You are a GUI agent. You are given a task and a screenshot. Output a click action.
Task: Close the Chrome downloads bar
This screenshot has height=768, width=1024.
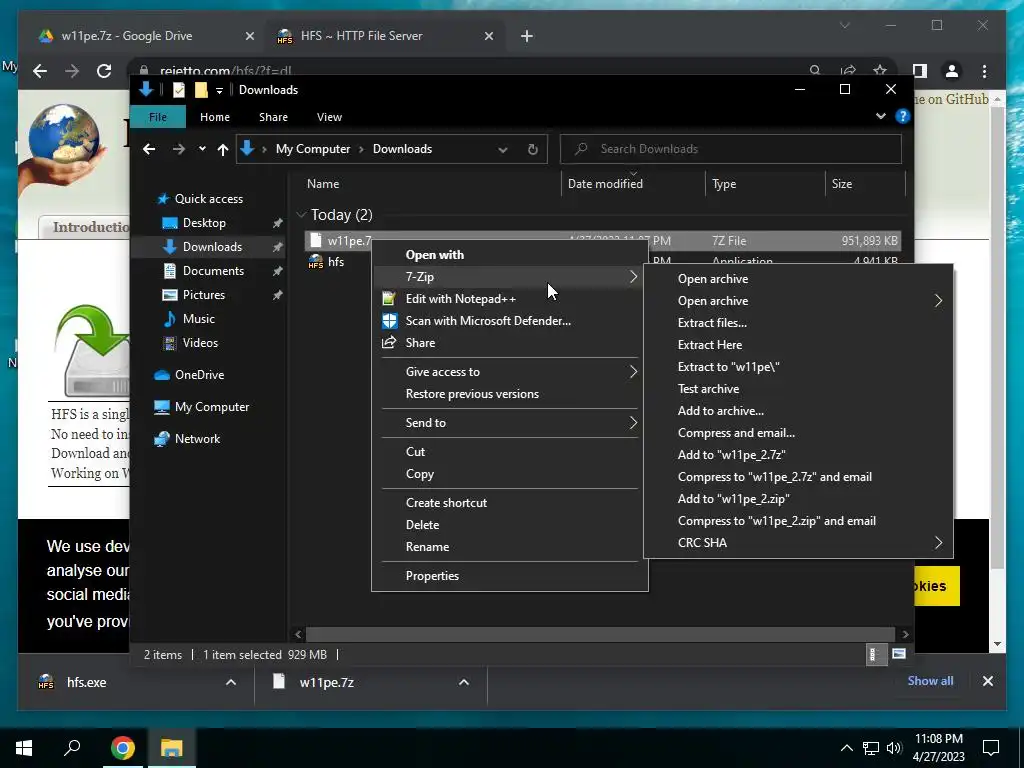[987, 681]
